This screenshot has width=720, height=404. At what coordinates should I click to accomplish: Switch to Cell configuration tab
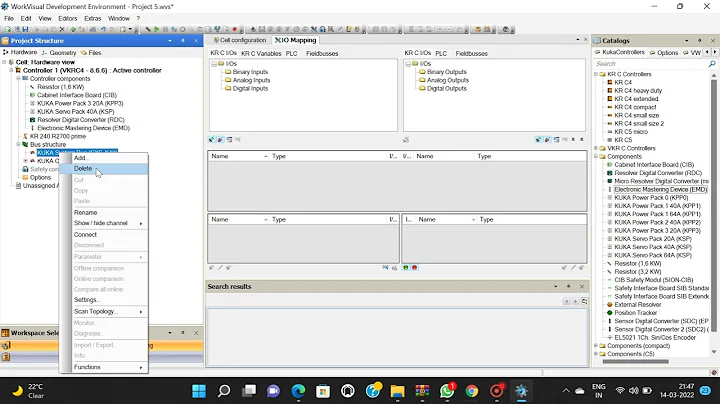pos(240,40)
